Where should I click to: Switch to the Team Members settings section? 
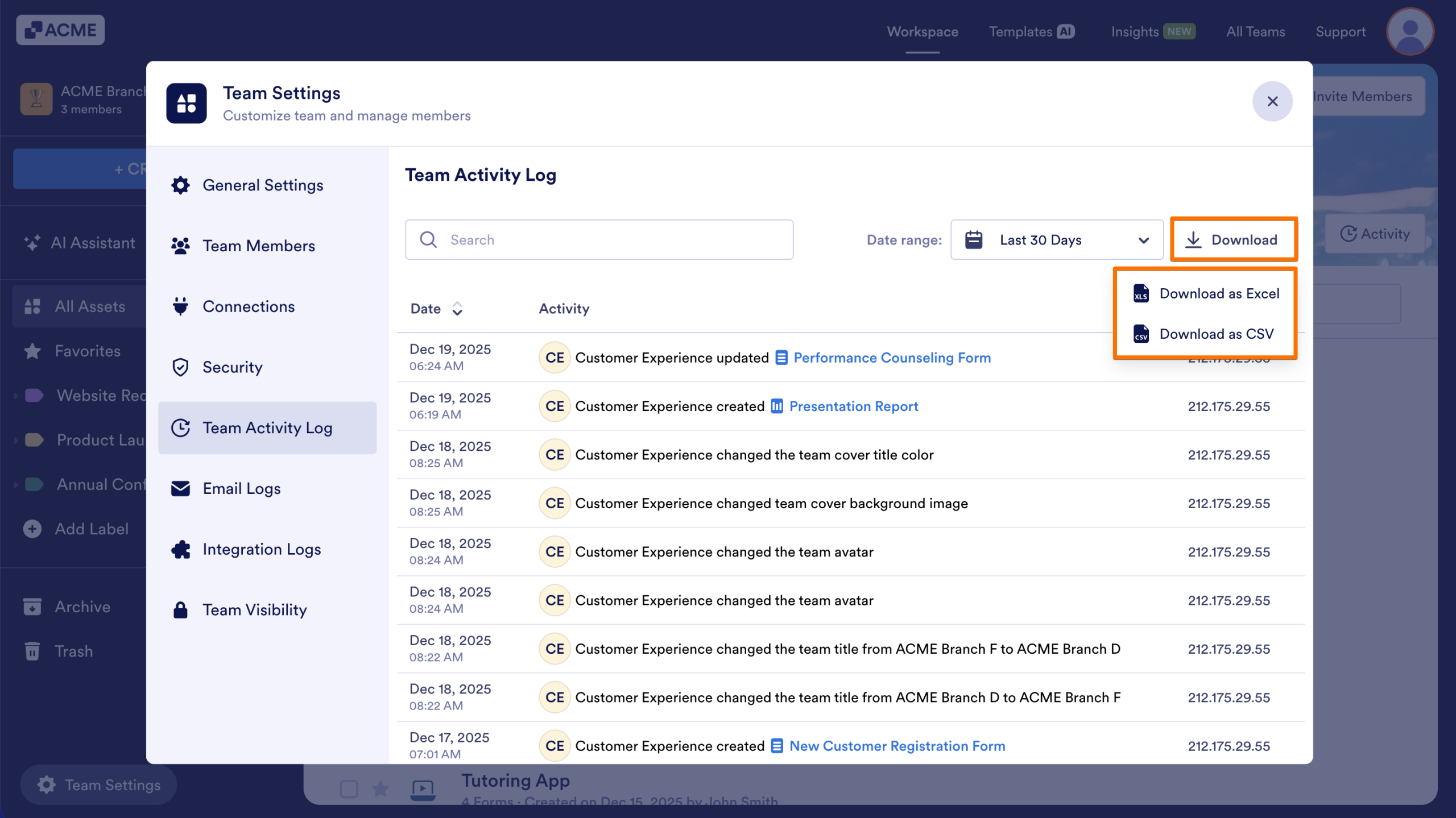259,246
